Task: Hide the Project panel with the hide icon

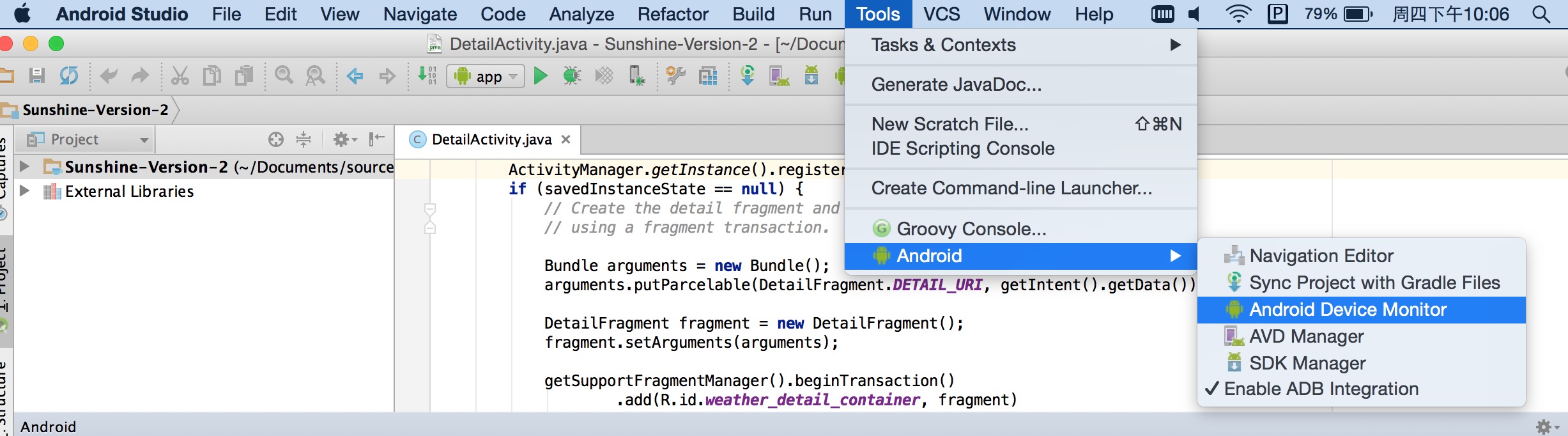Action: (377, 139)
